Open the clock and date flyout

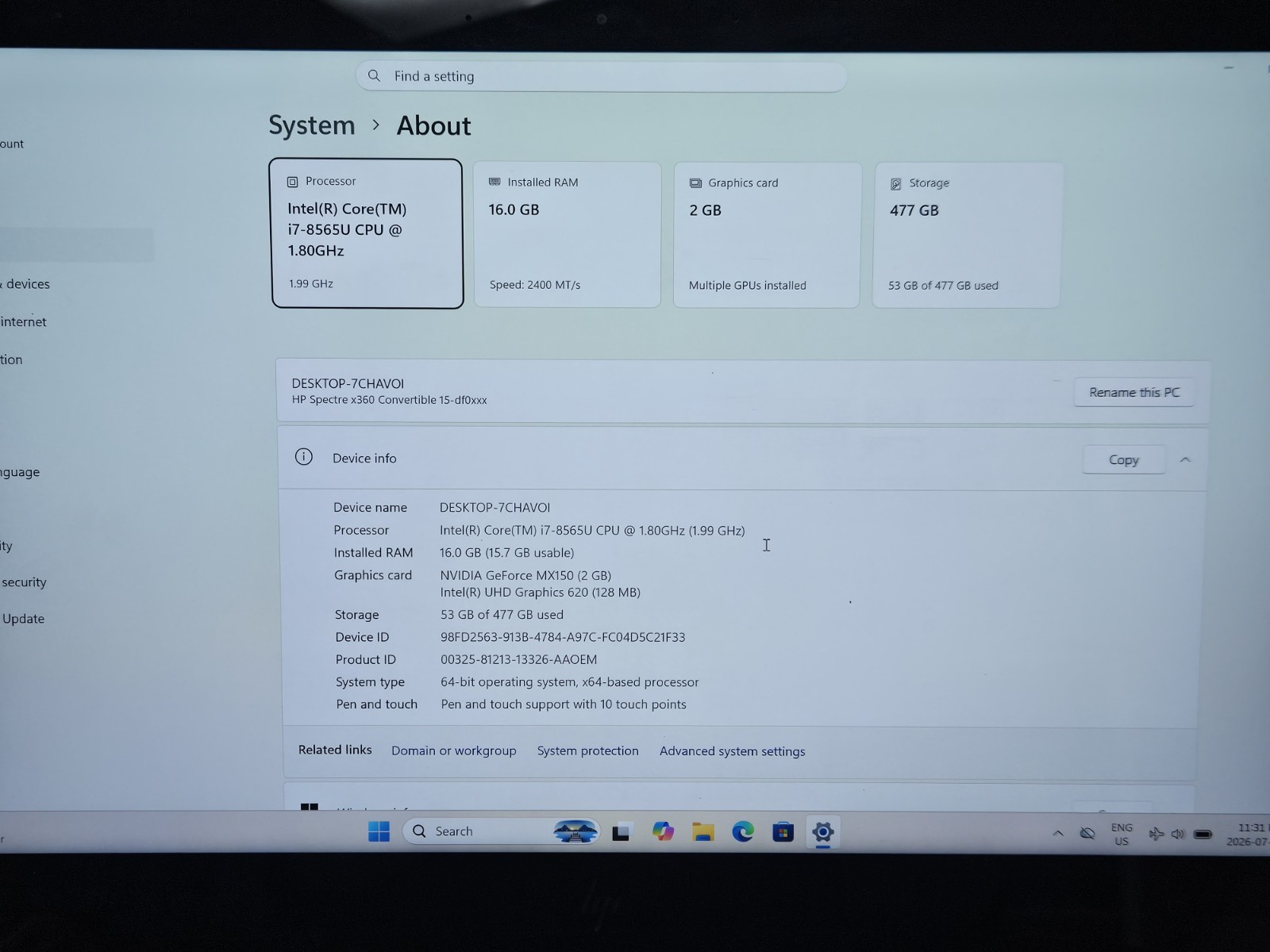1249,835
